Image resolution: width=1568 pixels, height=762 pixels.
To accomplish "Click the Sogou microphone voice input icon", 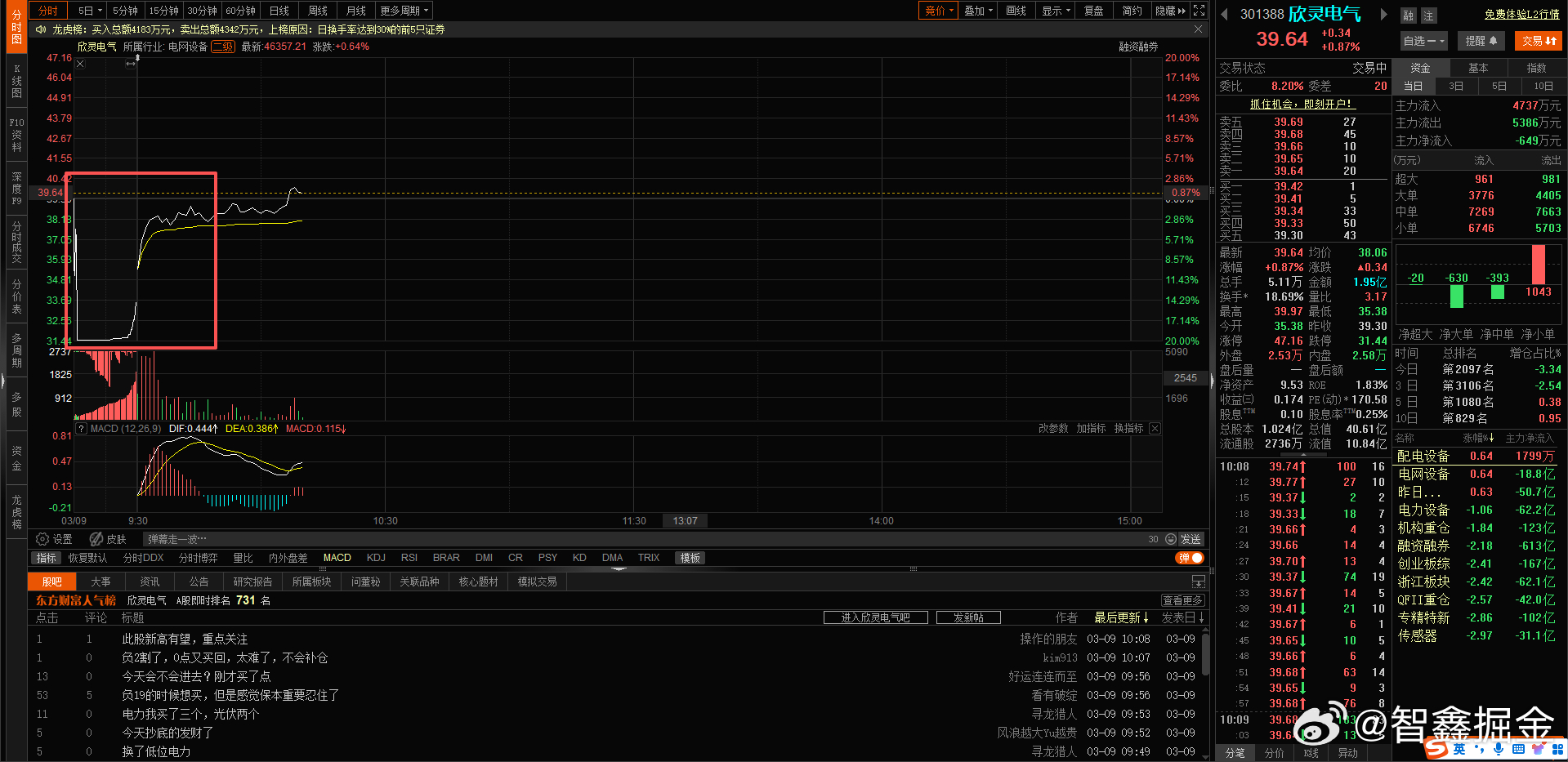I will pos(1499,748).
